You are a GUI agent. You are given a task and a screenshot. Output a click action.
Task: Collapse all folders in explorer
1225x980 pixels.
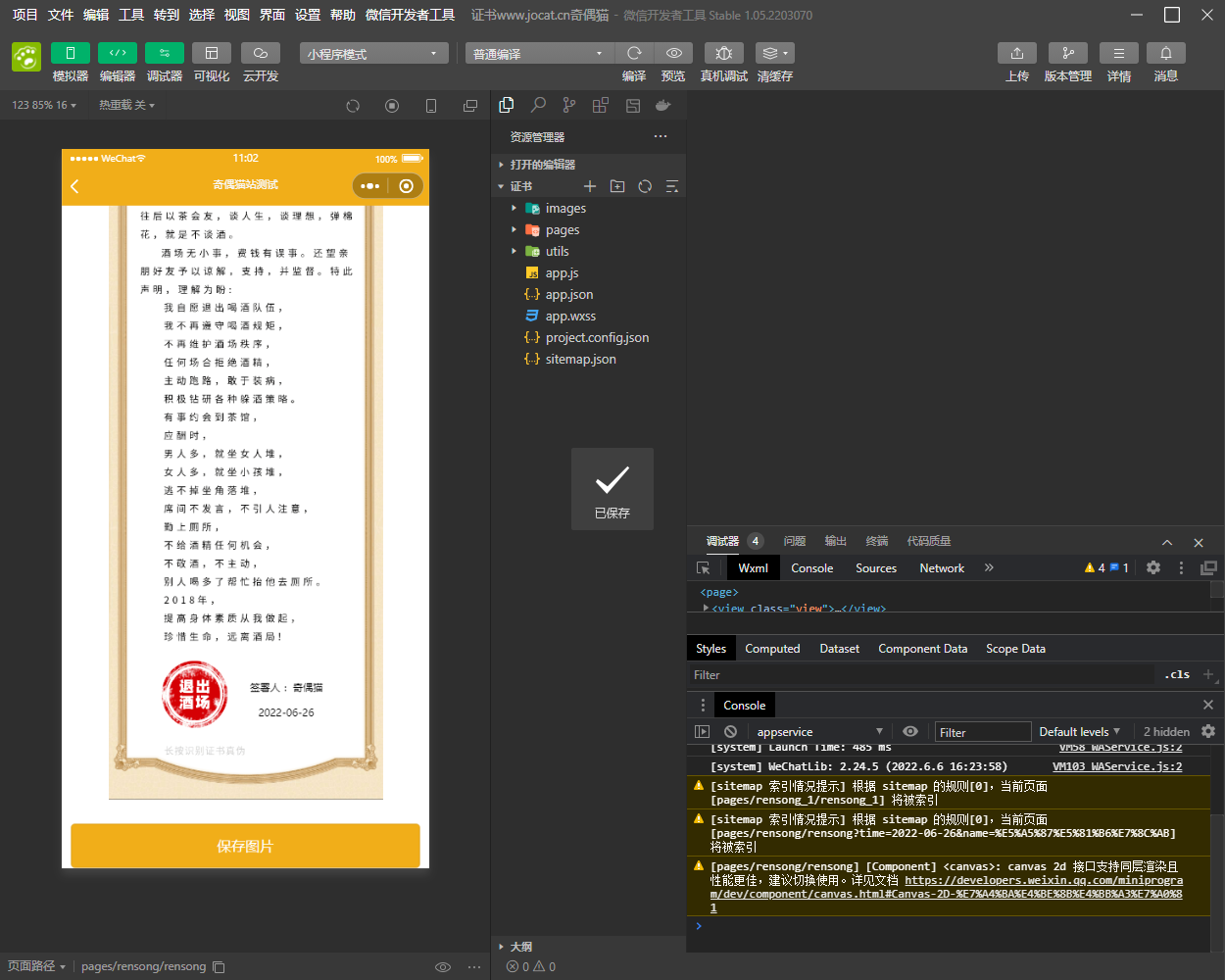tap(672, 186)
